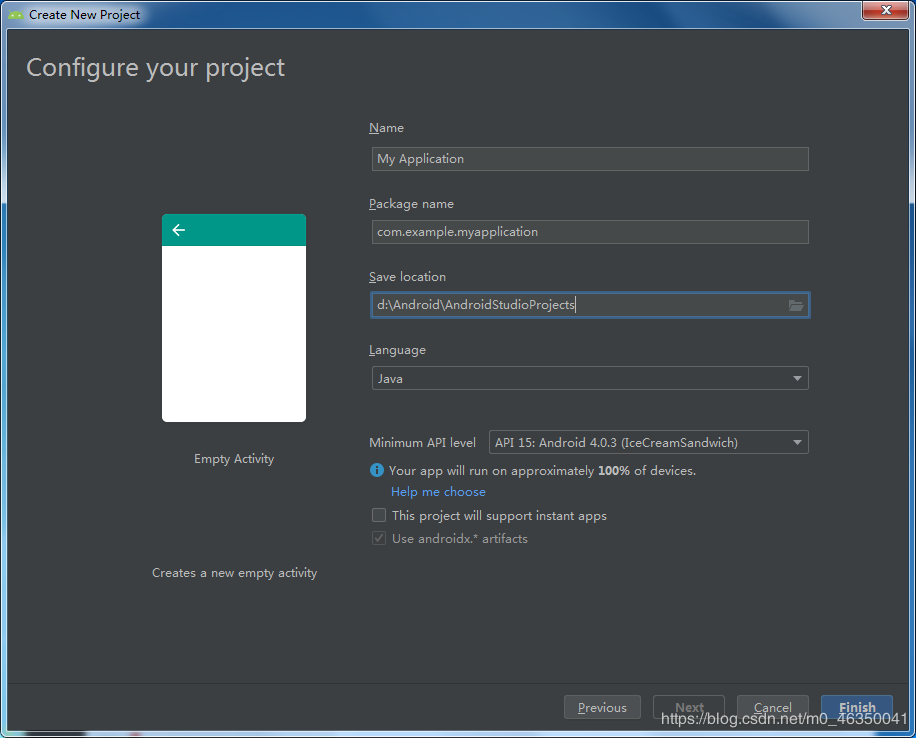
Task: Click the Configure your project heading
Action: click(x=155, y=67)
